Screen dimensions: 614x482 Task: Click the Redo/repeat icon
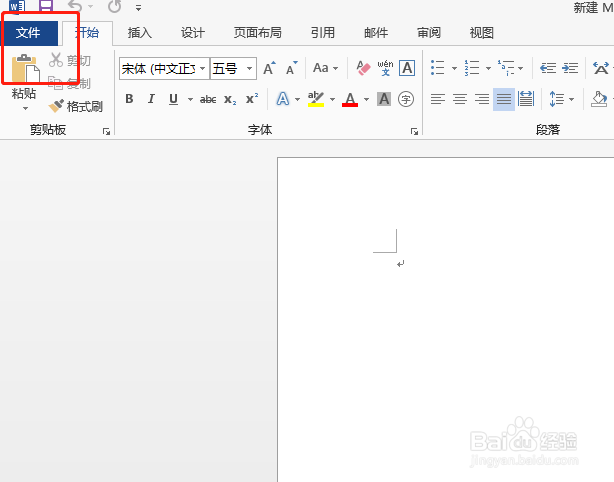[x=115, y=6]
